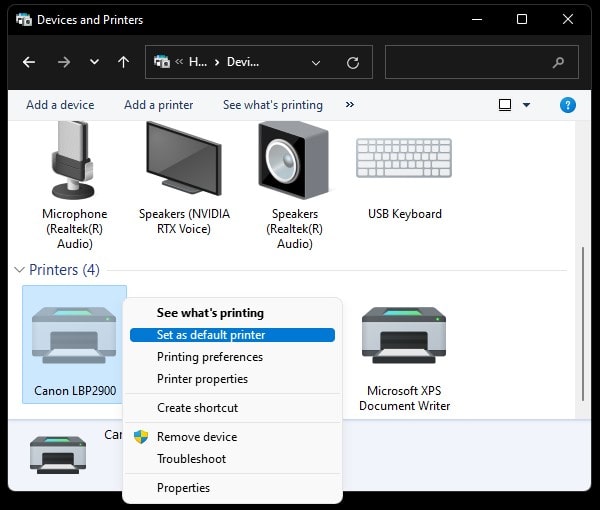Viewport: 600px width, 510px height.
Task: Choose See what's printing in context menu
Action: [233, 313]
